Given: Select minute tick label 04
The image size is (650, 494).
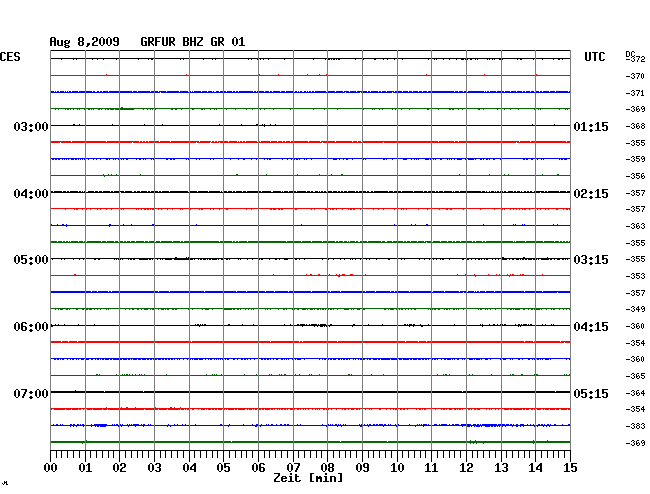Looking at the screenshot, I should click(189, 468).
